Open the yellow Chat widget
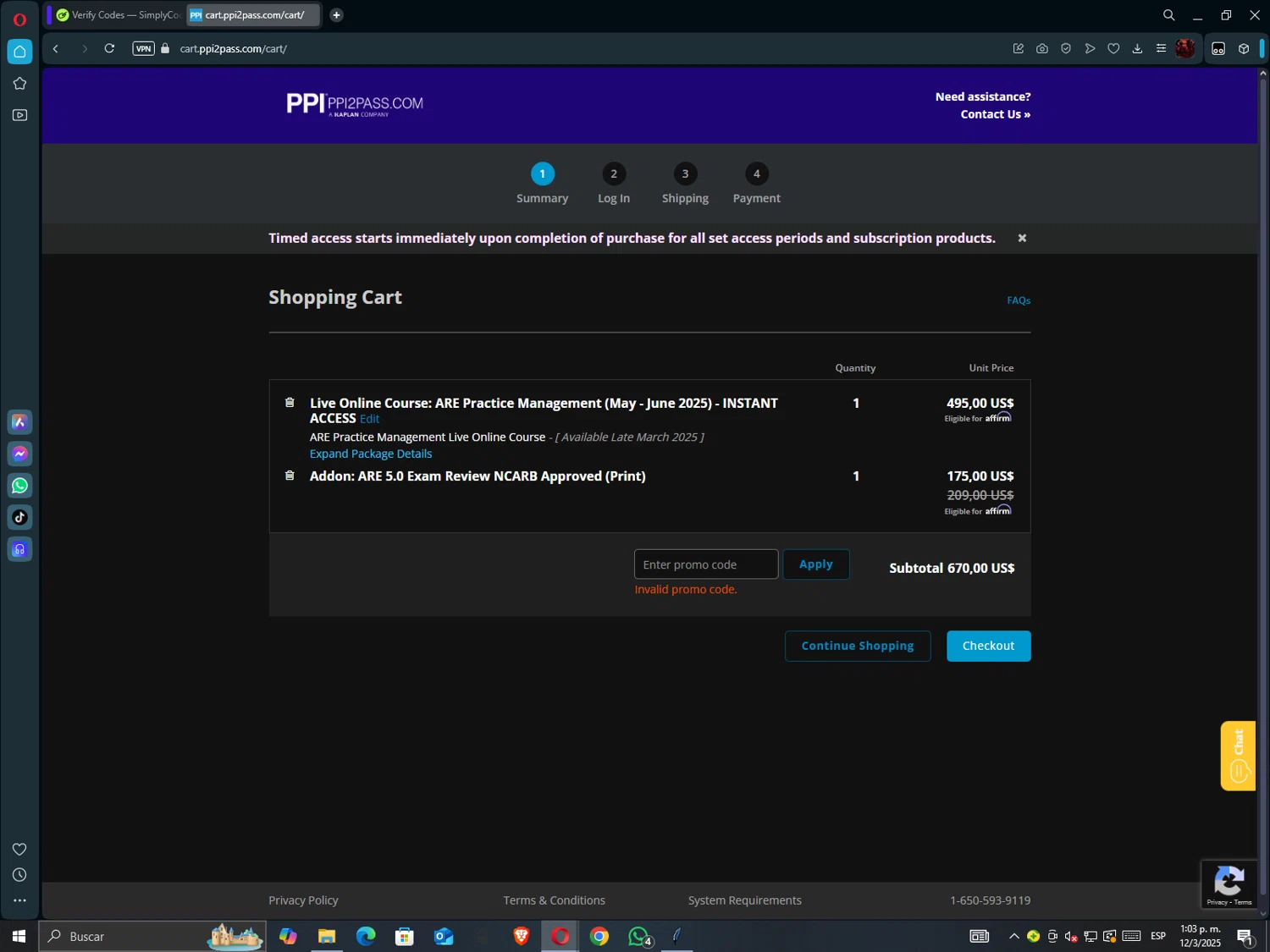This screenshot has width=1270, height=952. point(1238,756)
